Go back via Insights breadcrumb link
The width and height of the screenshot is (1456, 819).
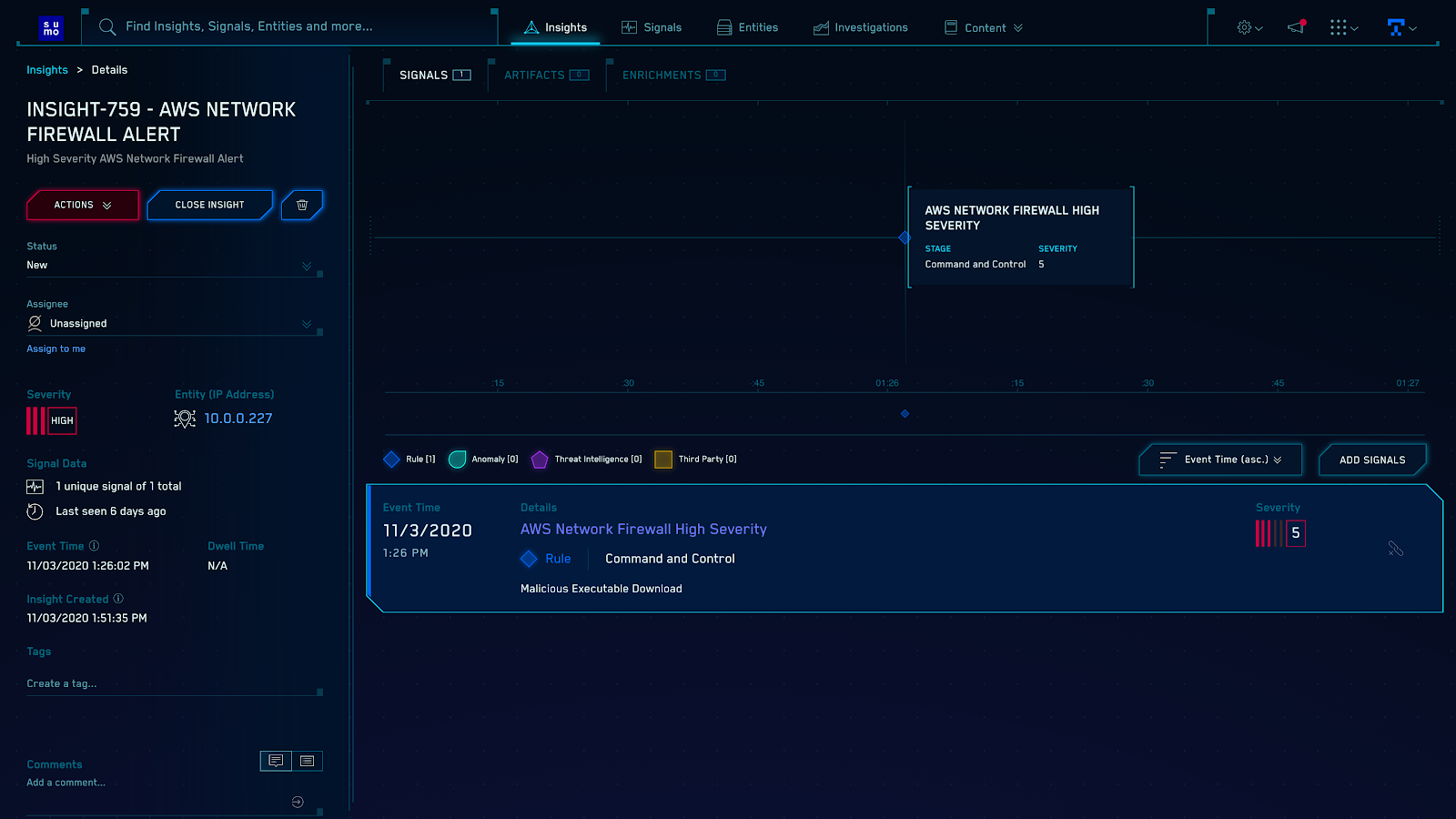[x=47, y=70]
